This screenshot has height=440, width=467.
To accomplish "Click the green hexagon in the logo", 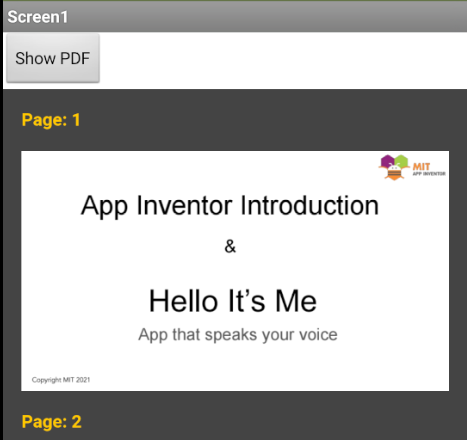I will click(x=401, y=161).
